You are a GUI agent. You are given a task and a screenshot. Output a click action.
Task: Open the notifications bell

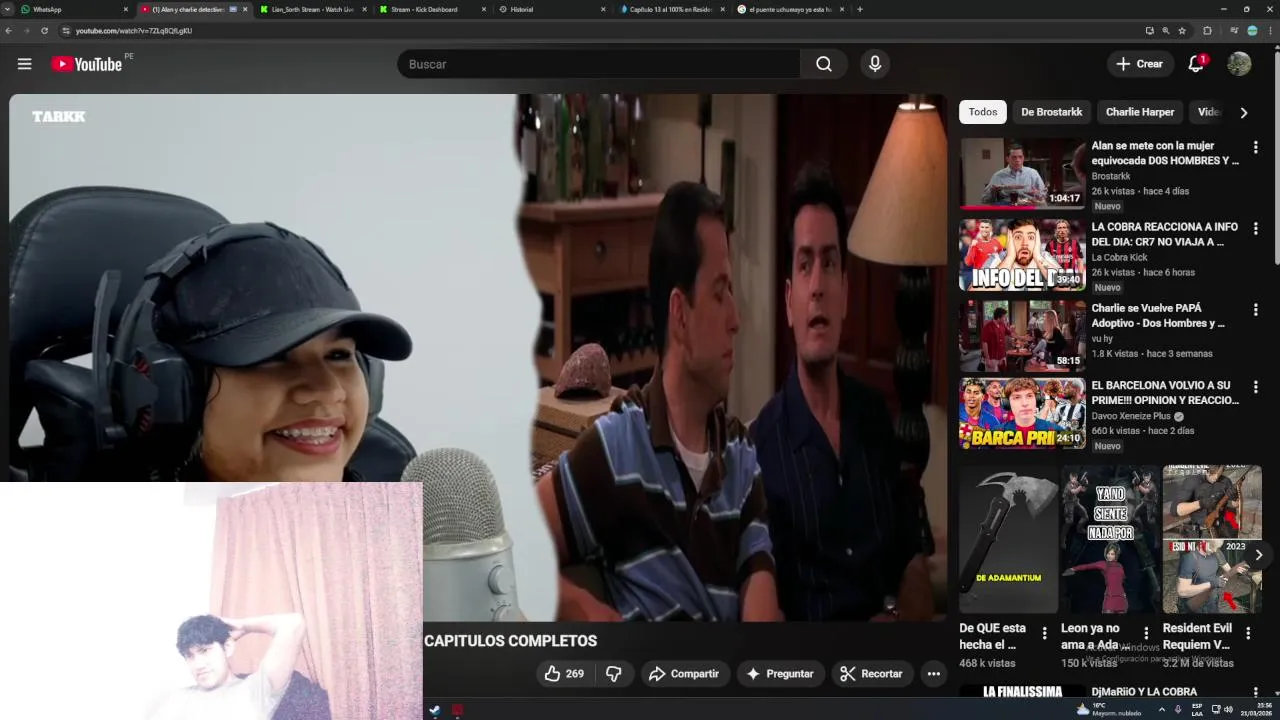coord(1196,64)
